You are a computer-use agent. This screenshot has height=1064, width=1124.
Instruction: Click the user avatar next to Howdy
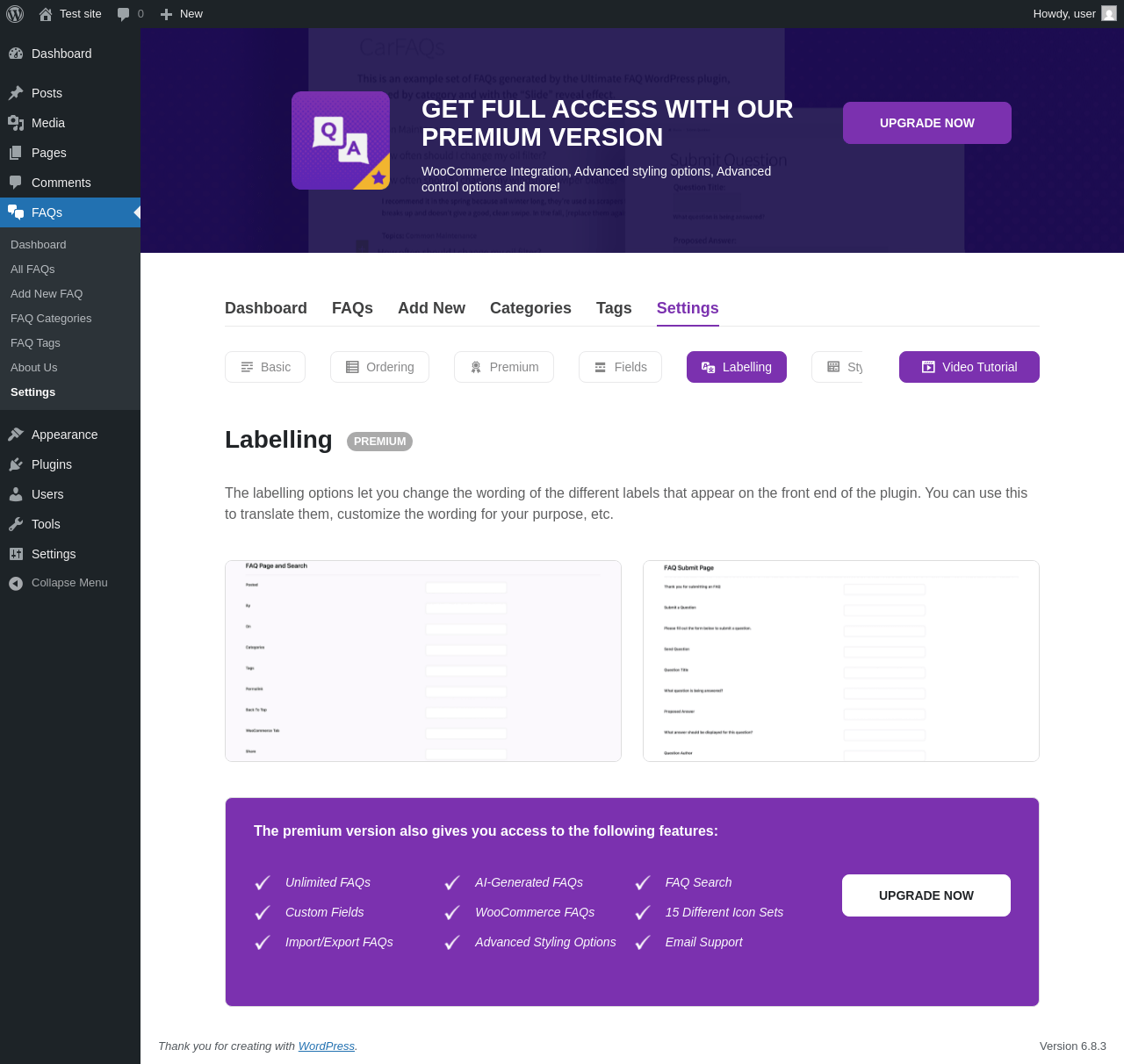tap(1109, 13)
